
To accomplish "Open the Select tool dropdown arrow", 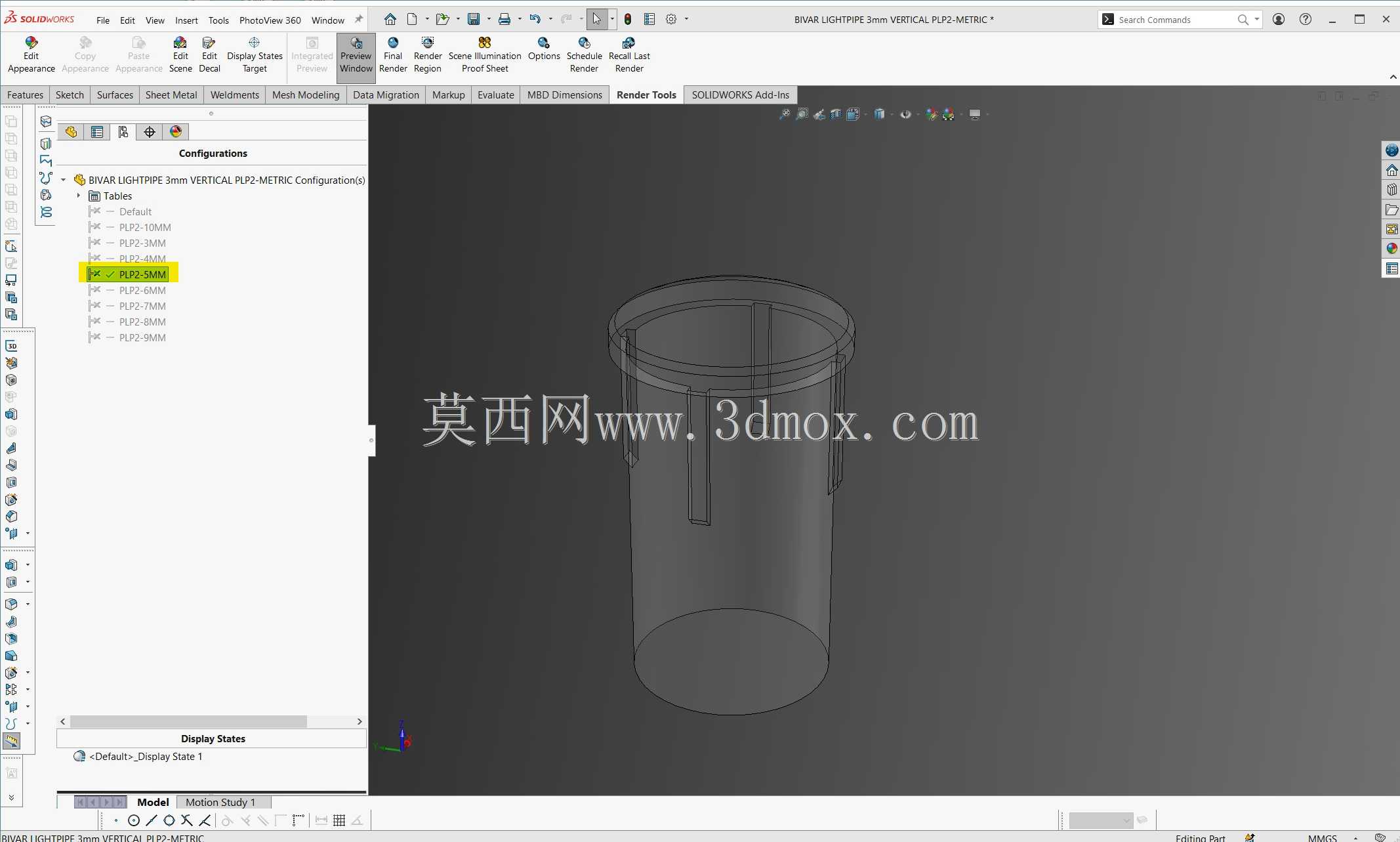I will click(612, 19).
